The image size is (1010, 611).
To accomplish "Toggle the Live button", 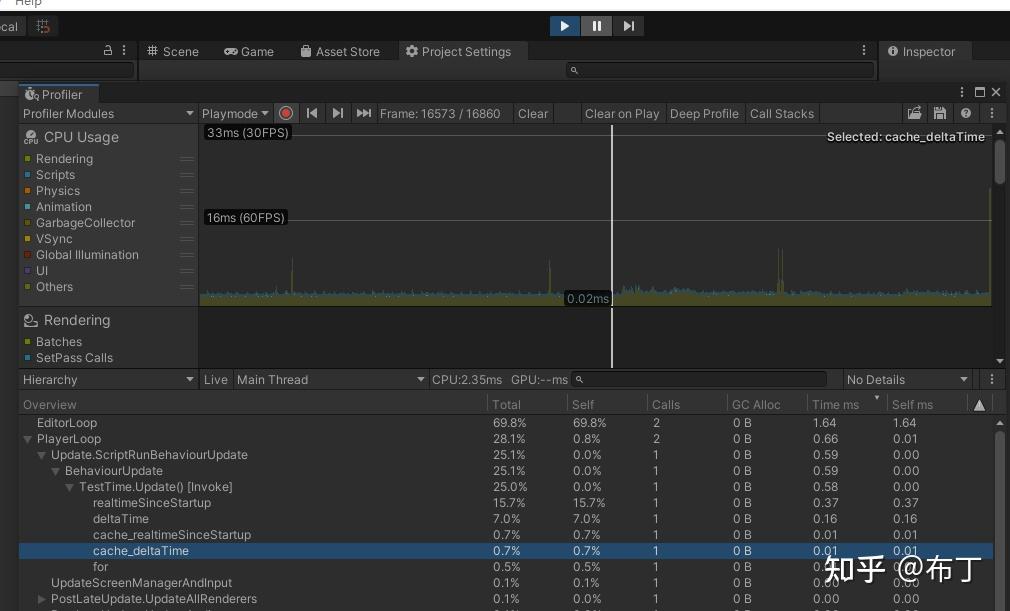I will [216, 379].
